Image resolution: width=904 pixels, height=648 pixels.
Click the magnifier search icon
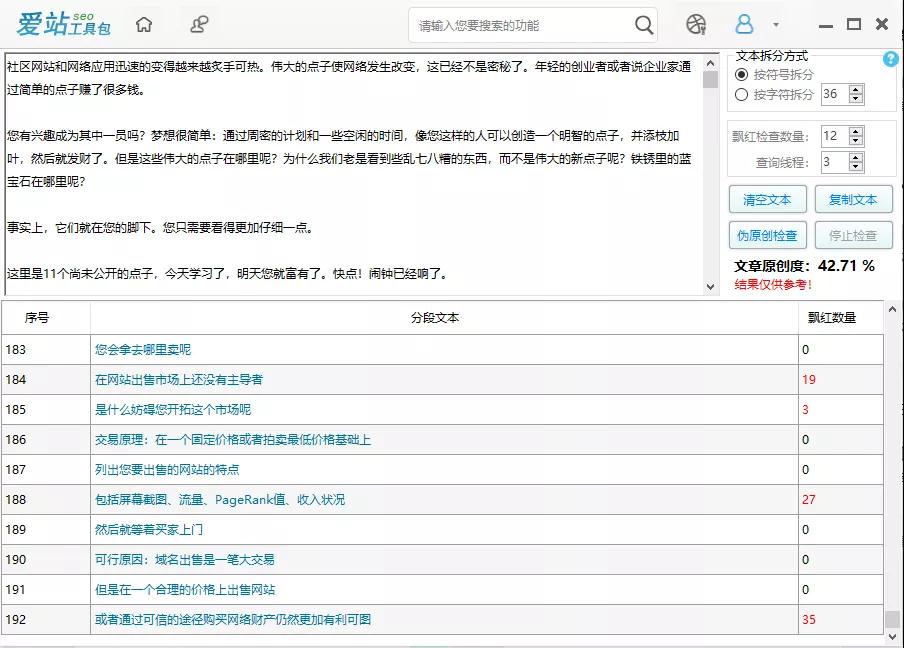[644, 25]
